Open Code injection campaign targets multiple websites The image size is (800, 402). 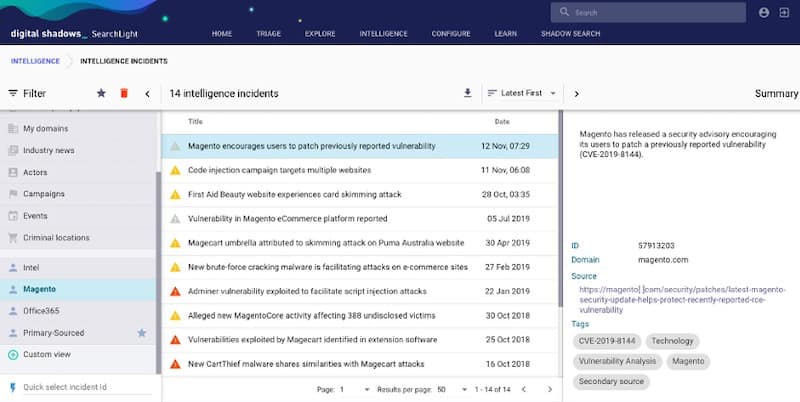coord(360,170)
